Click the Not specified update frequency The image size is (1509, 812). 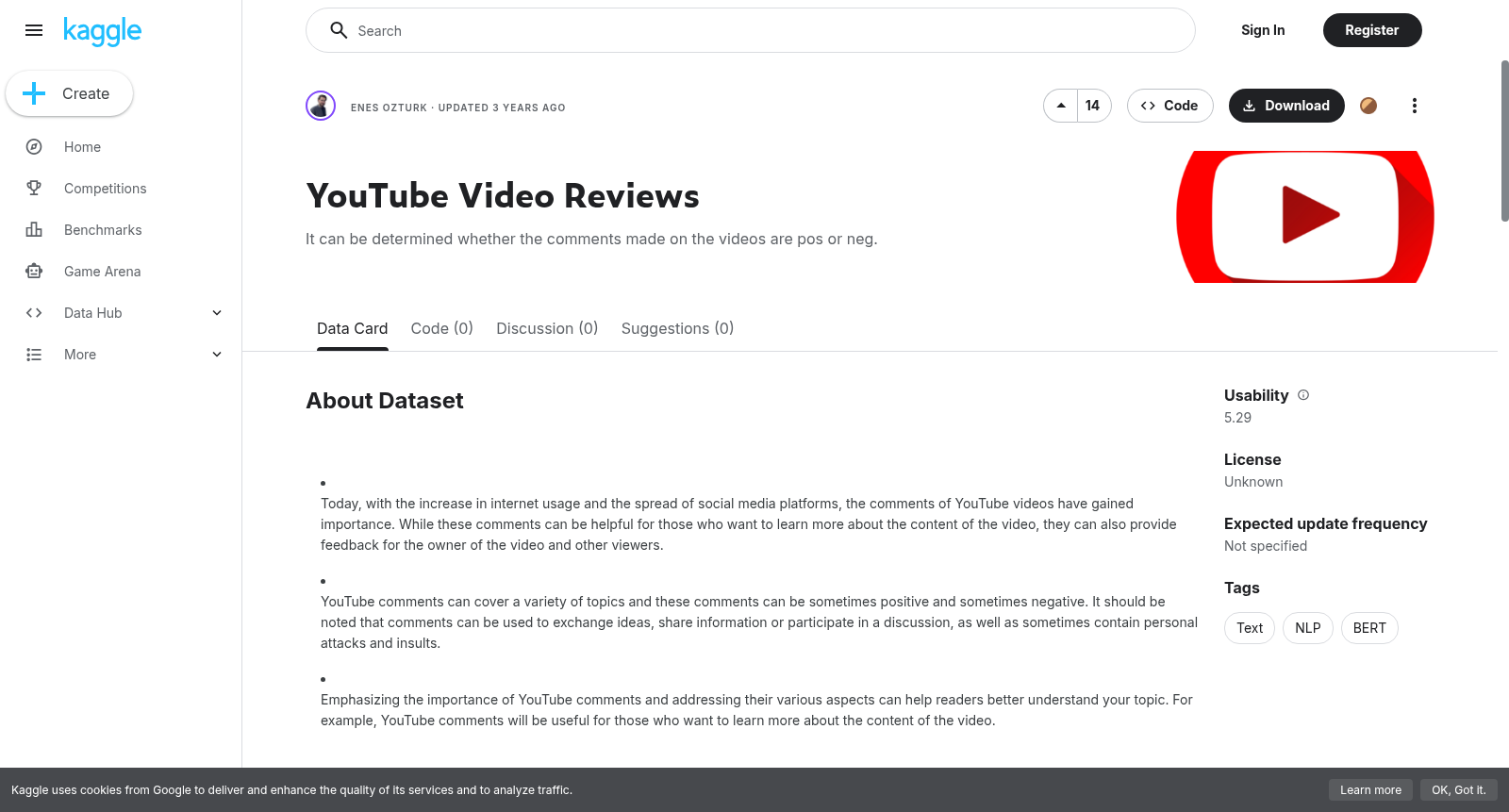click(x=1266, y=546)
